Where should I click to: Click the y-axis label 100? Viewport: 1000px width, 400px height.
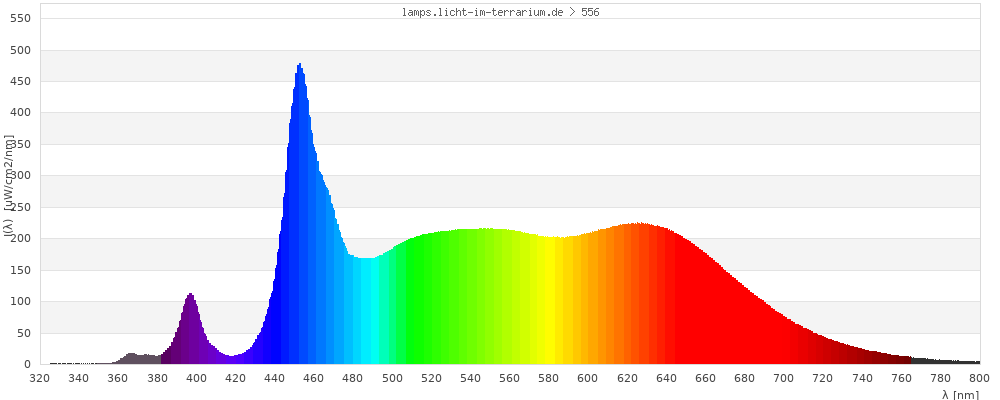[21, 302]
